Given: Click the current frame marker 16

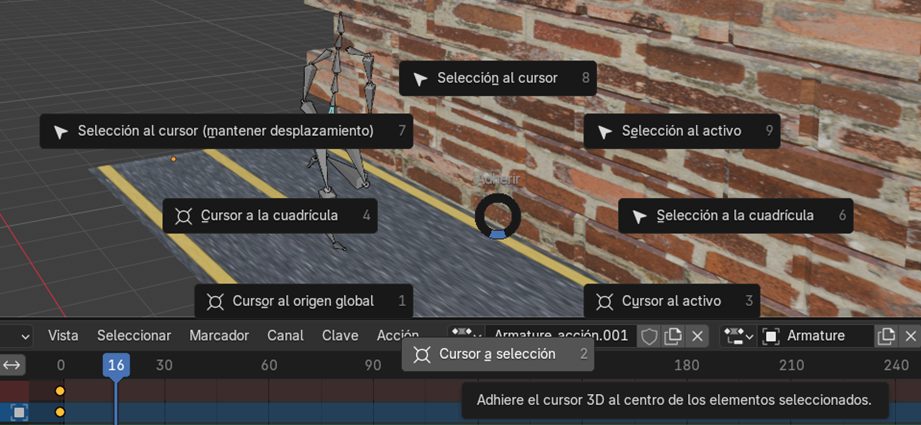Looking at the screenshot, I should pos(116,365).
